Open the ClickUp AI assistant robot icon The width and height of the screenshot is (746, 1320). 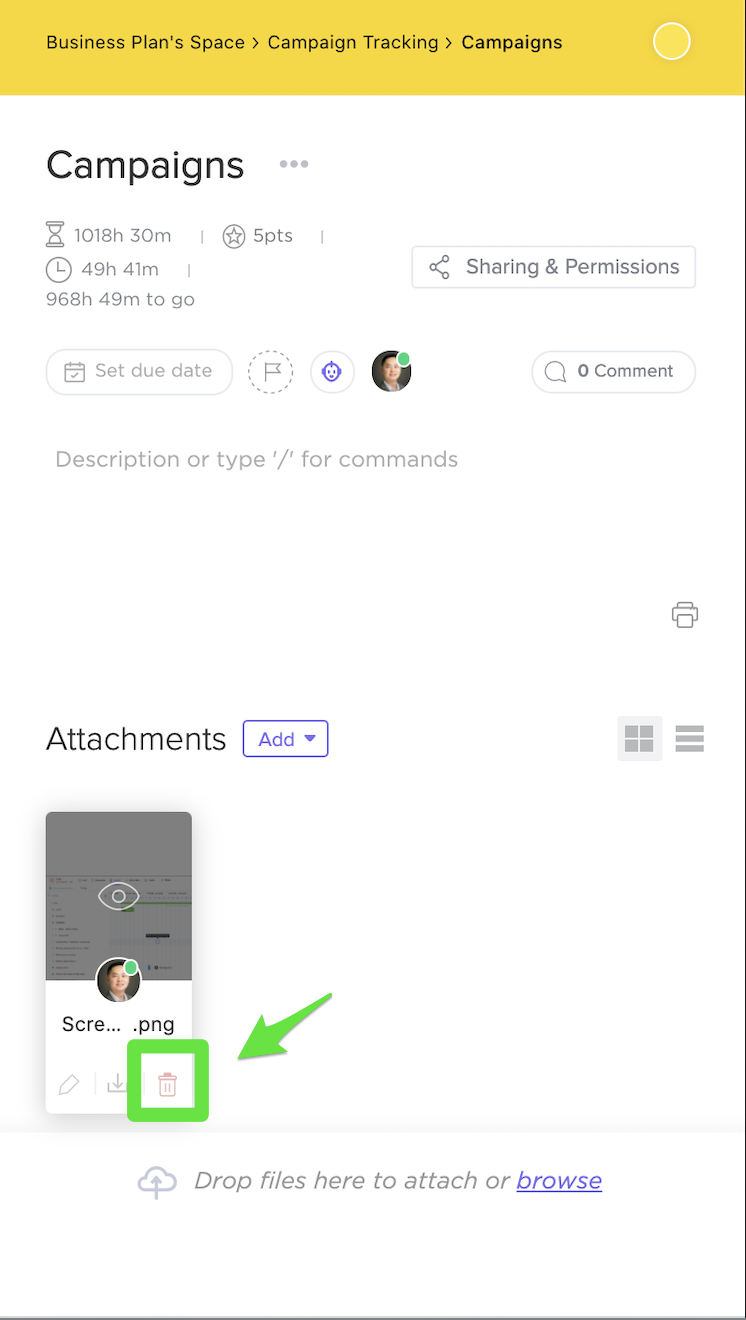pos(332,371)
